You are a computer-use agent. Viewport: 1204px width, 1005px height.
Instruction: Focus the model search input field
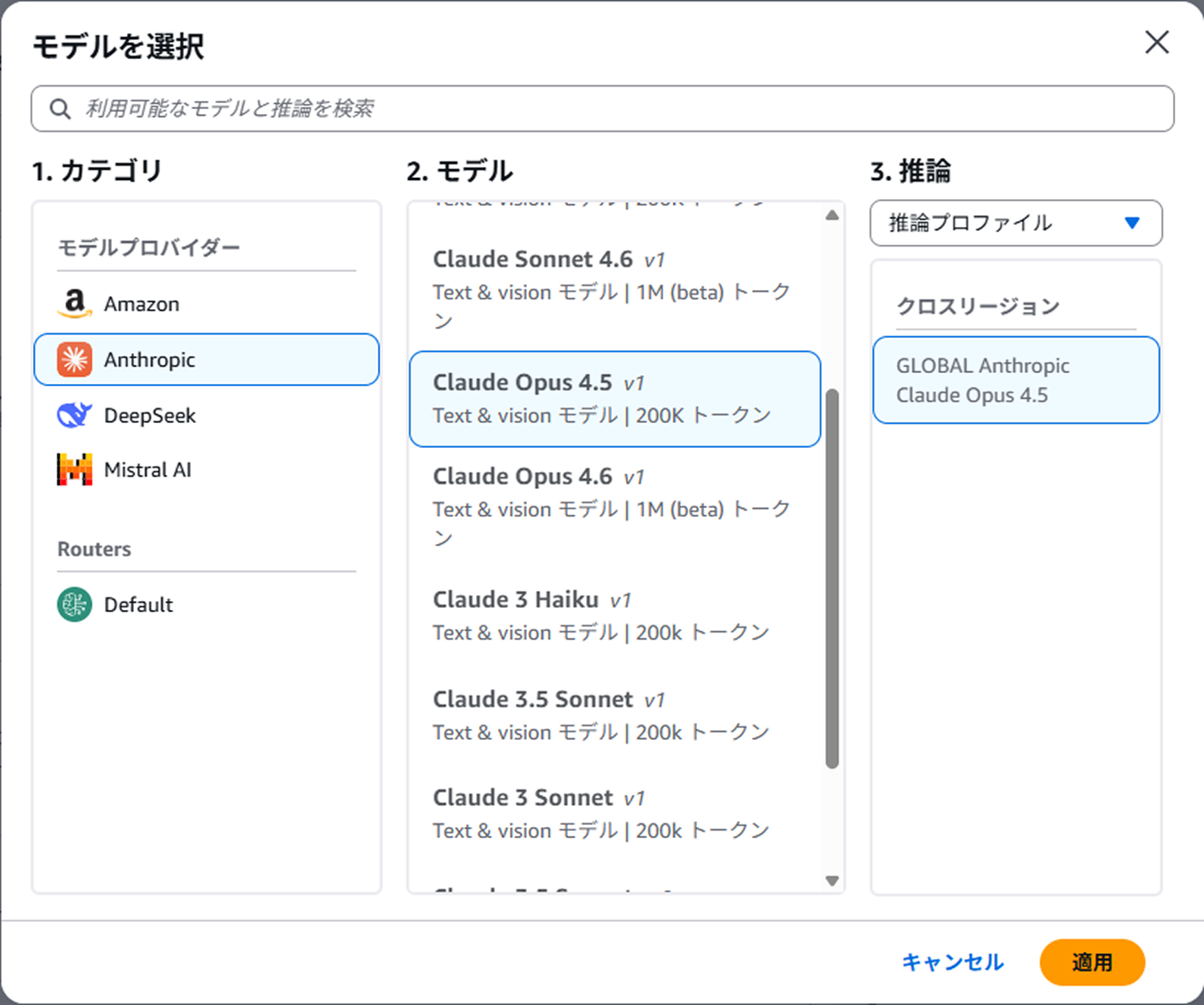(618, 109)
